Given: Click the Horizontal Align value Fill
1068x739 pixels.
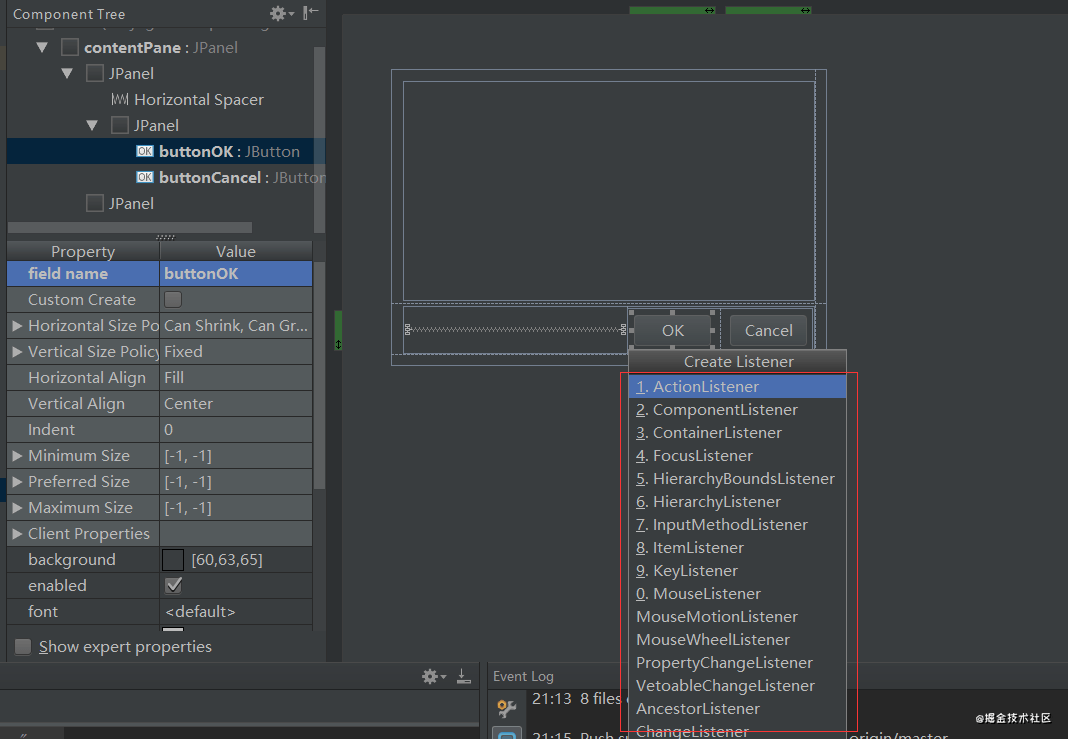Looking at the screenshot, I should [x=236, y=378].
